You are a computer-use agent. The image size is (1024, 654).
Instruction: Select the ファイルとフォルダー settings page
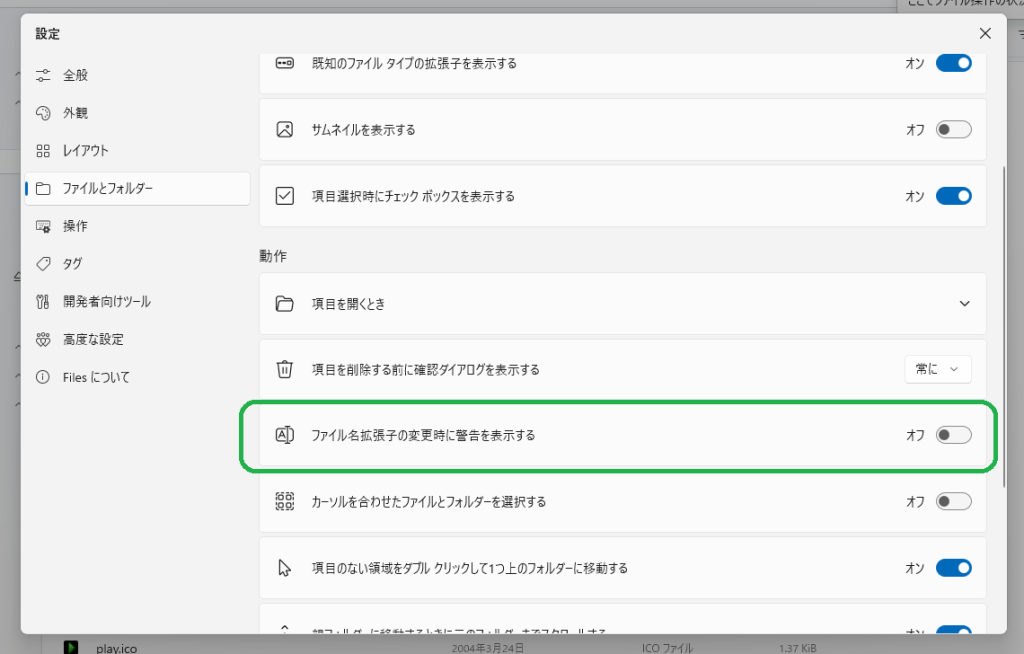pos(137,189)
